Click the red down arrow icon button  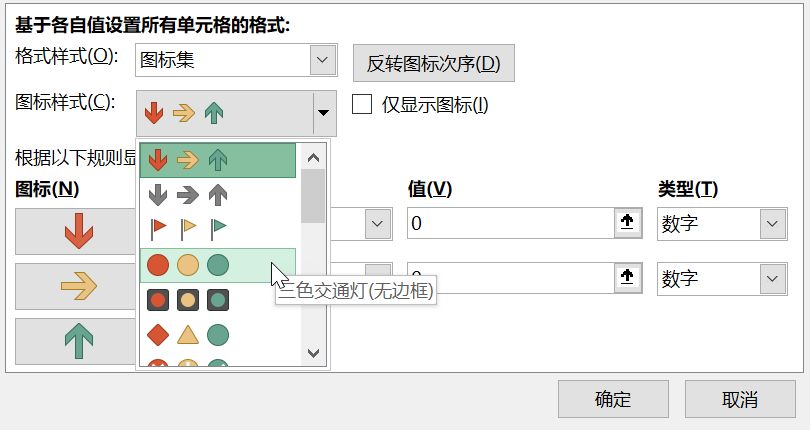pos(79,233)
